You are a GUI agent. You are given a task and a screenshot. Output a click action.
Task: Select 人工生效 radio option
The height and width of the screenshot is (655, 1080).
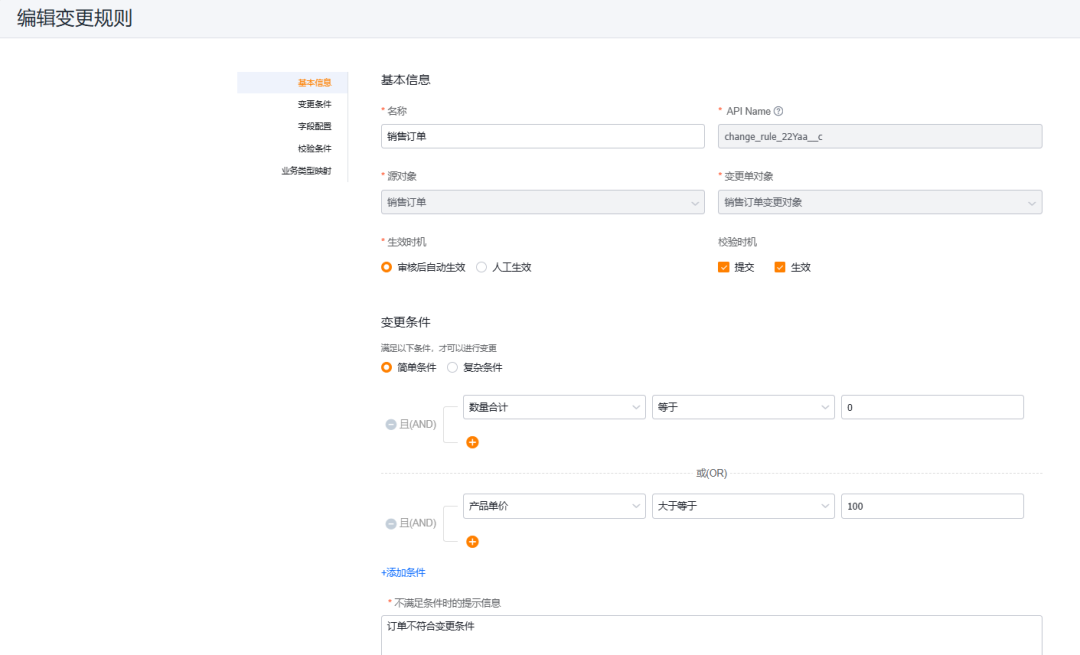(x=482, y=267)
